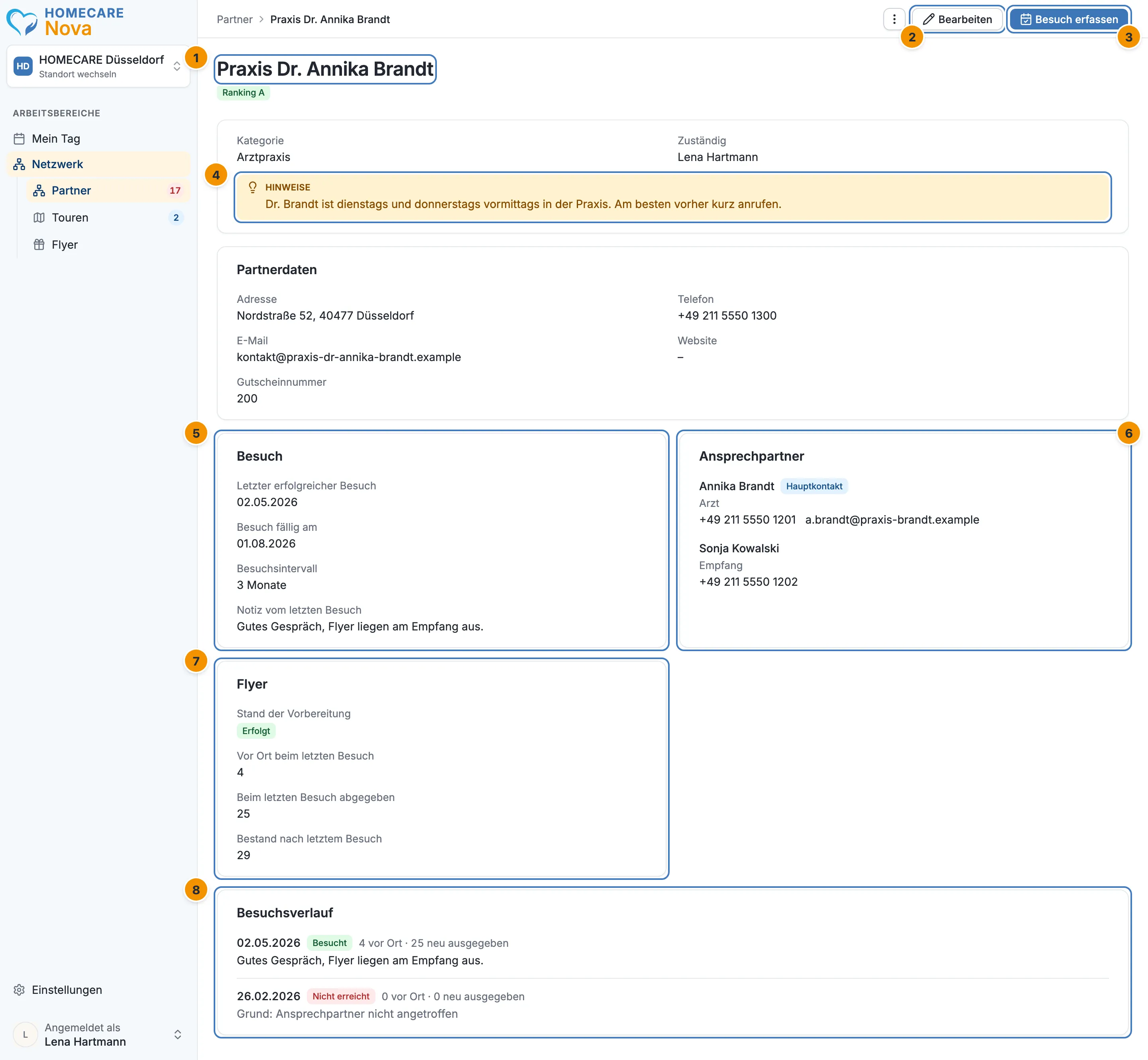Viewport: 1148px width, 1060px height.
Task: Click the Flyer gift icon
Action: point(39,244)
